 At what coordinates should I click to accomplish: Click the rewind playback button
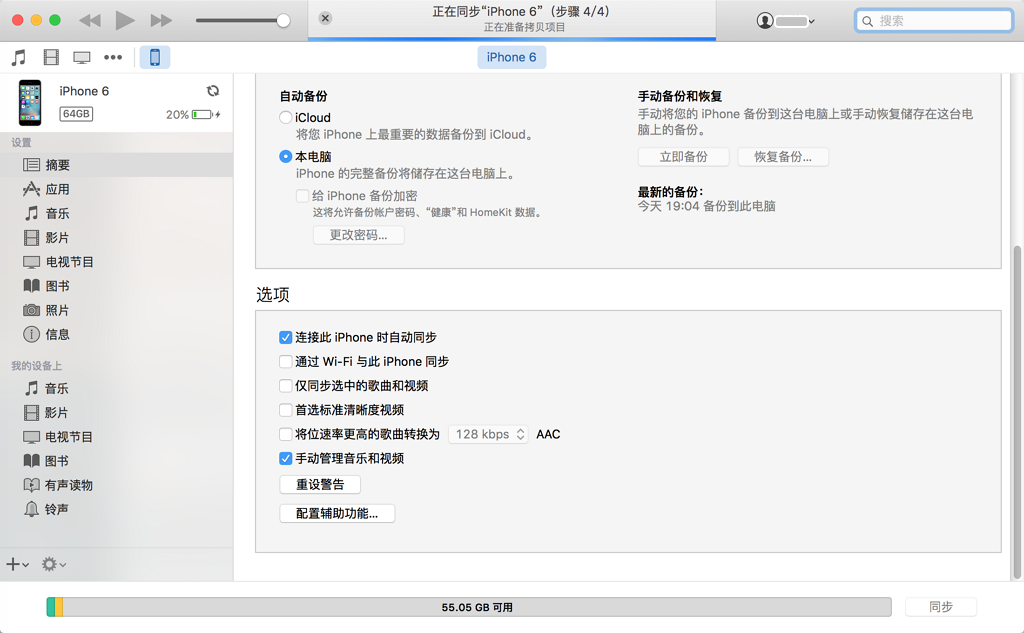(90, 20)
